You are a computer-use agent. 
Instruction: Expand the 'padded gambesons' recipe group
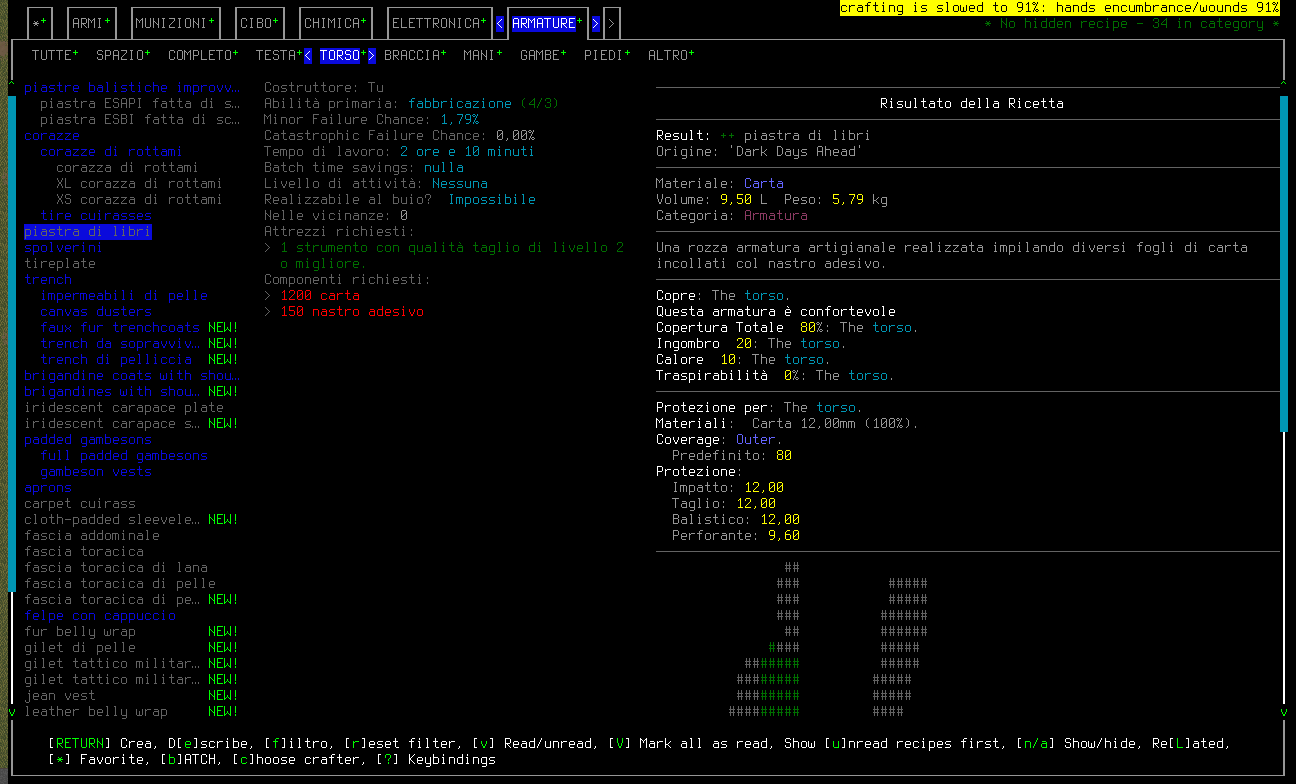(x=88, y=439)
